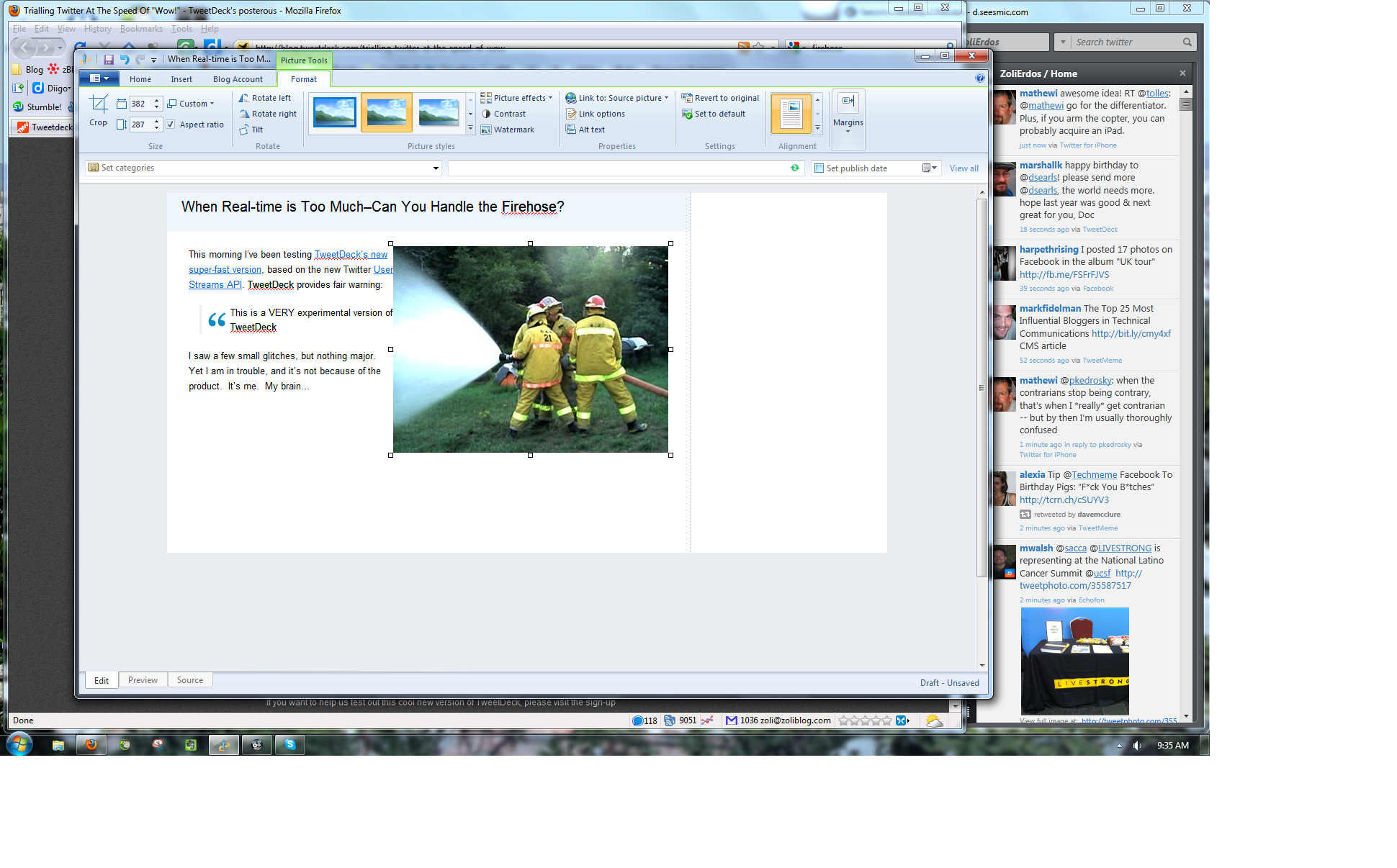
Task: Click the Rotate right icon
Action: tap(244, 114)
